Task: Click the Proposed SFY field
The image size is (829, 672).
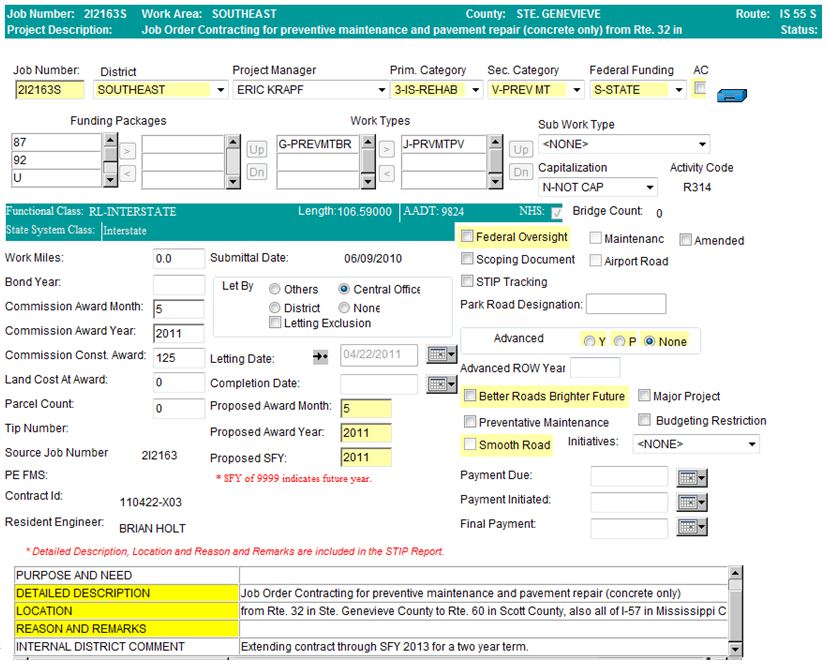Action: (x=366, y=457)
